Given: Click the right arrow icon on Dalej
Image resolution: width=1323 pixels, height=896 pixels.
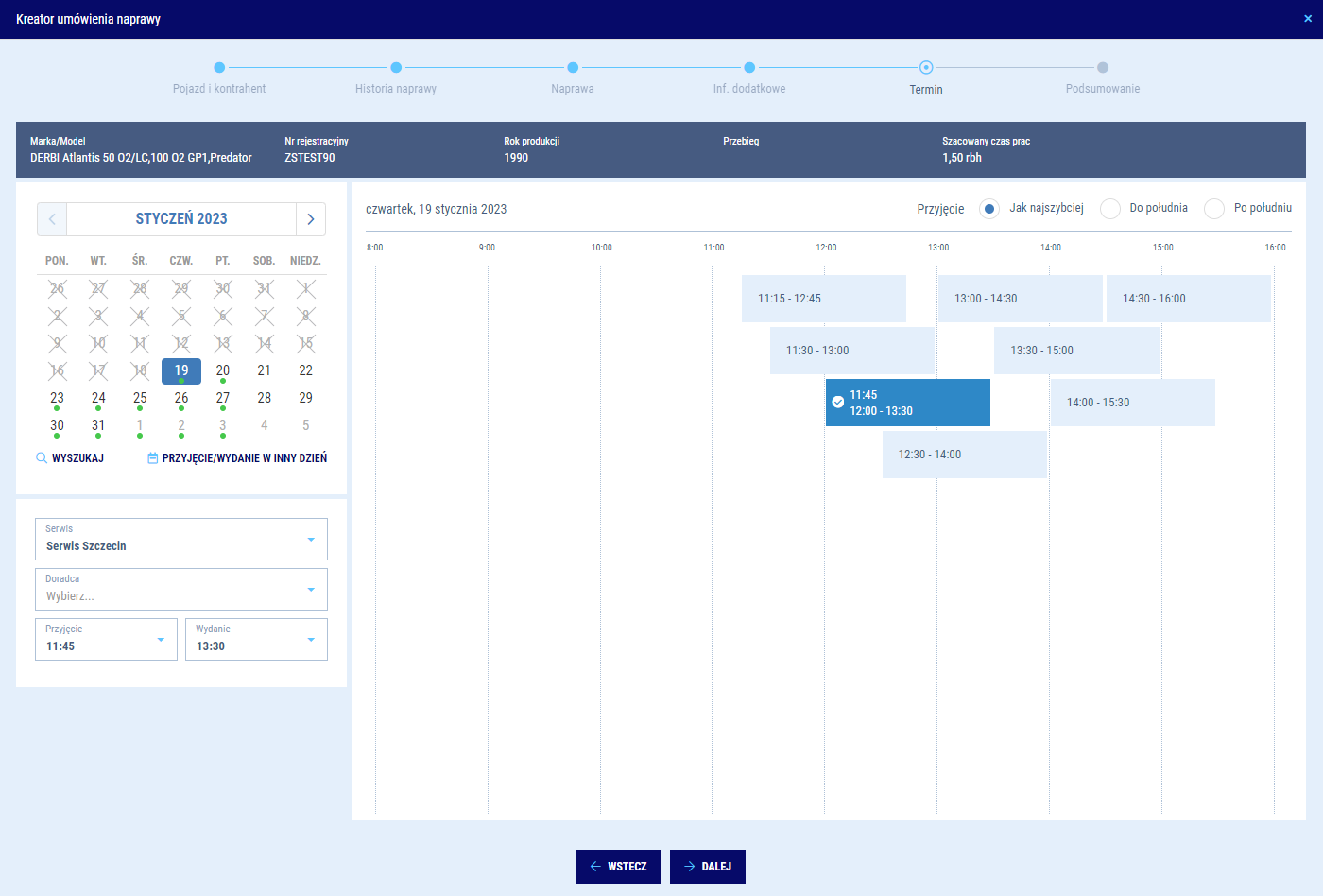Looking at the screenshot, I should [x=689, y=867].
